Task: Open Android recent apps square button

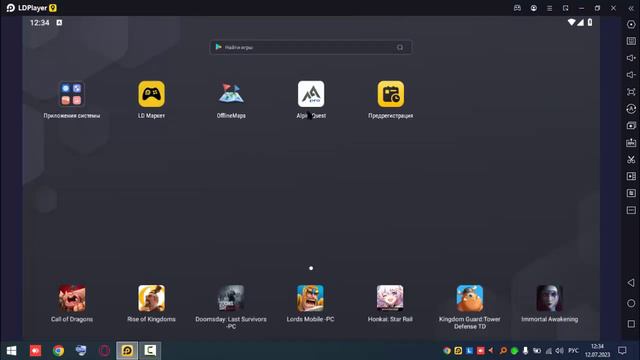Action: click(631, 324)
